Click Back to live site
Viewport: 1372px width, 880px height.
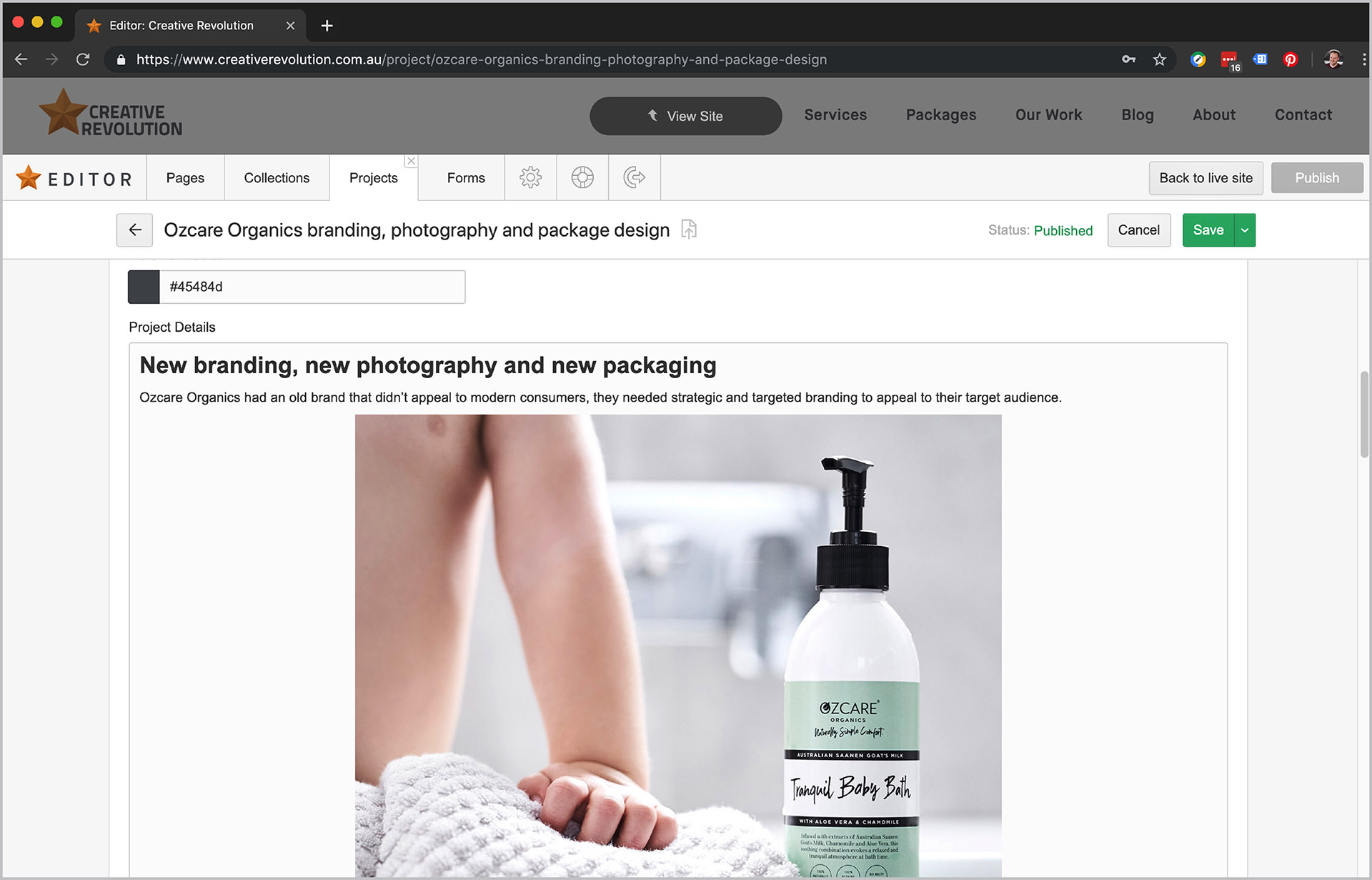[x=1206, y=177]
